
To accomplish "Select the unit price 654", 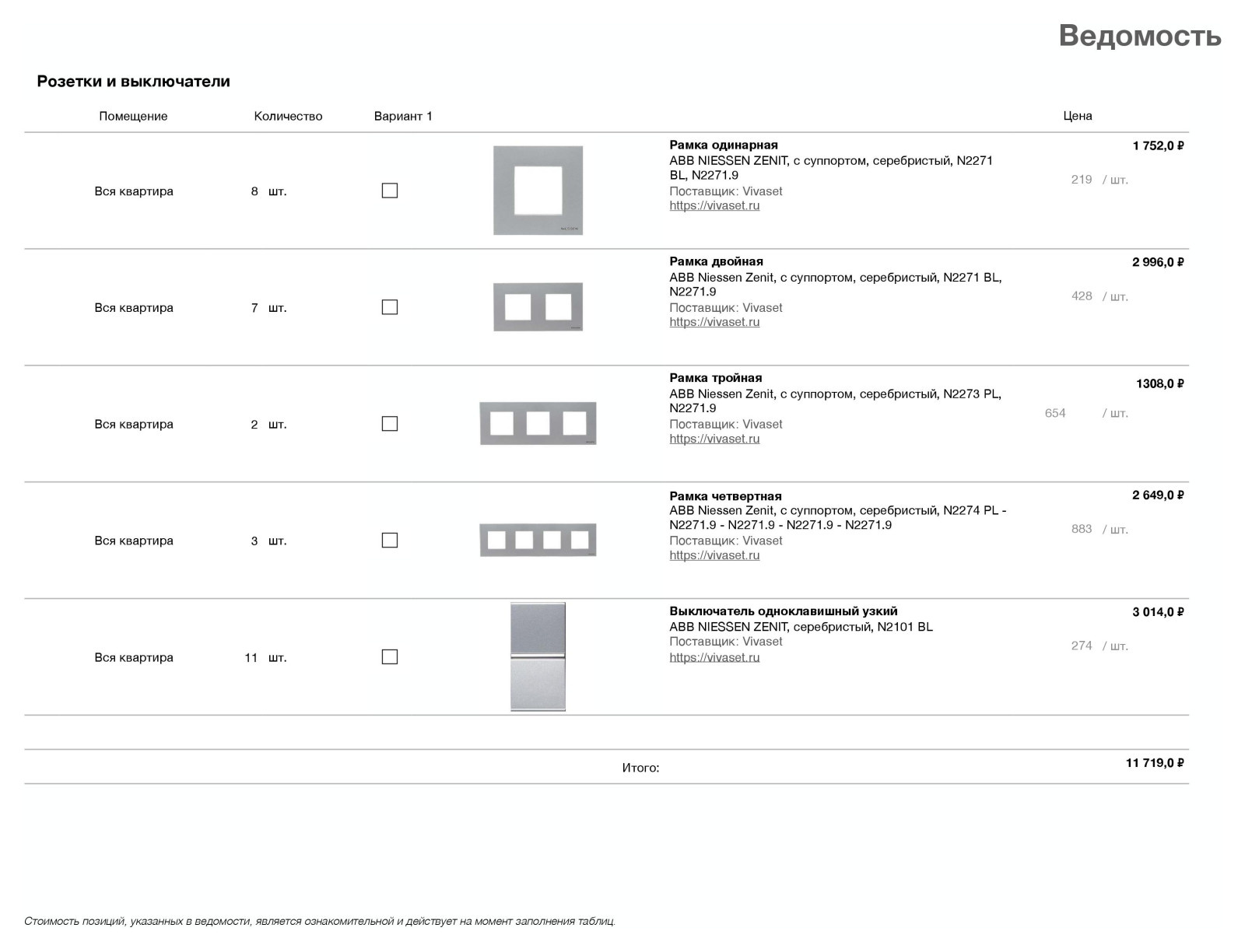I will pyautogui.click(x=1055, y=413).
